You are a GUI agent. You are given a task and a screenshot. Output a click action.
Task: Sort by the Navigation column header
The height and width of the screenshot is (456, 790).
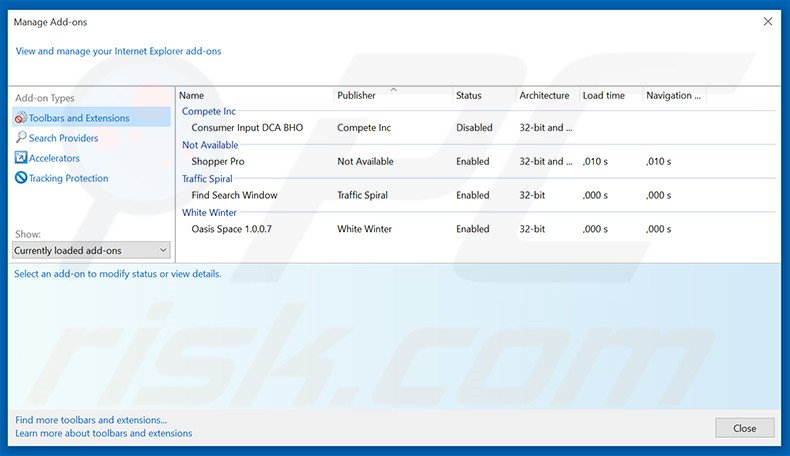pyautogui.click(x=674, y=95)
